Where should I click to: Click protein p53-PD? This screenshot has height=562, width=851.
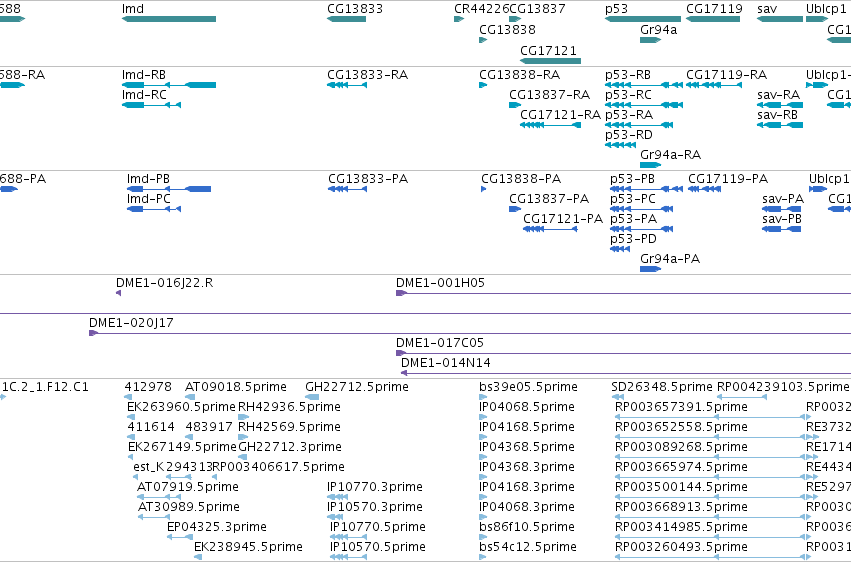pos(620,249)
